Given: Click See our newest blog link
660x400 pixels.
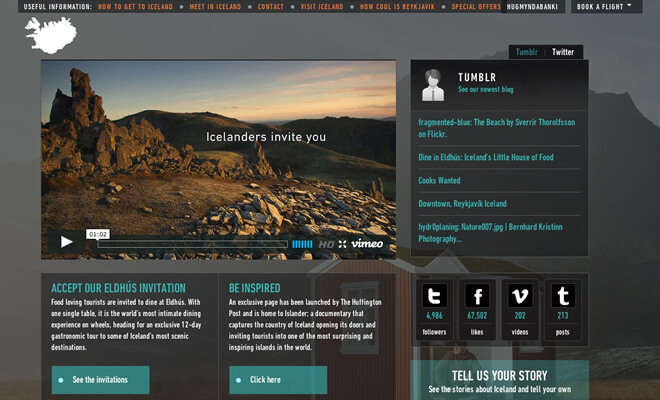Looking at the screenshot, I should coord(486,89).
